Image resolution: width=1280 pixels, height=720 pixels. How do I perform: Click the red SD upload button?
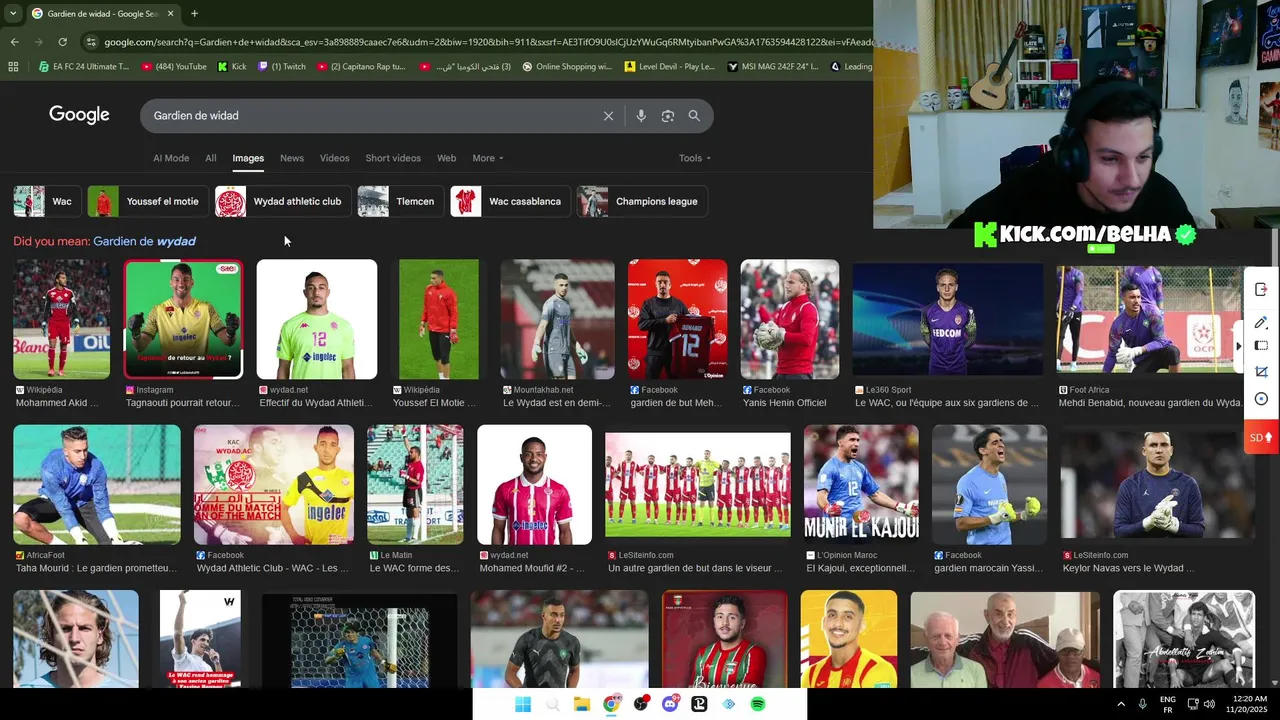pos(1261,437)
